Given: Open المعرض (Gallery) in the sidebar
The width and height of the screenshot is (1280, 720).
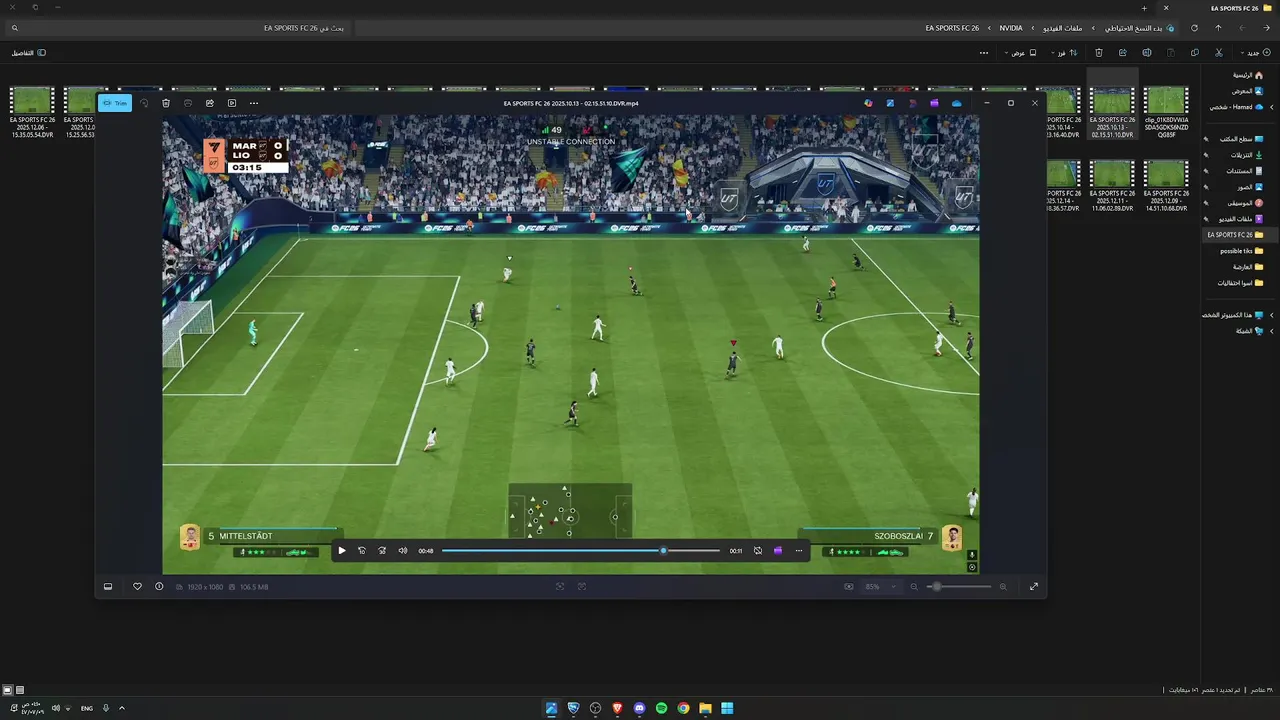Looking at the screenshot, I should (x=1247, y=91).
